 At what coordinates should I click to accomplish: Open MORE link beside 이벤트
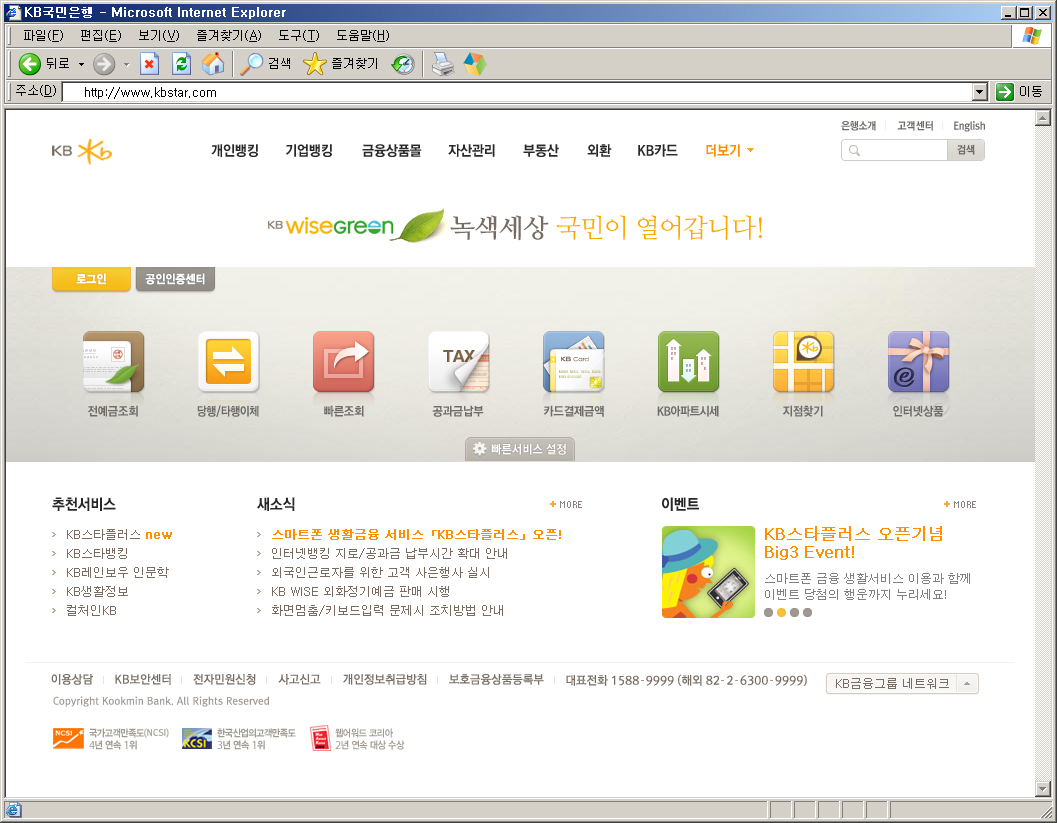[960, 504]
